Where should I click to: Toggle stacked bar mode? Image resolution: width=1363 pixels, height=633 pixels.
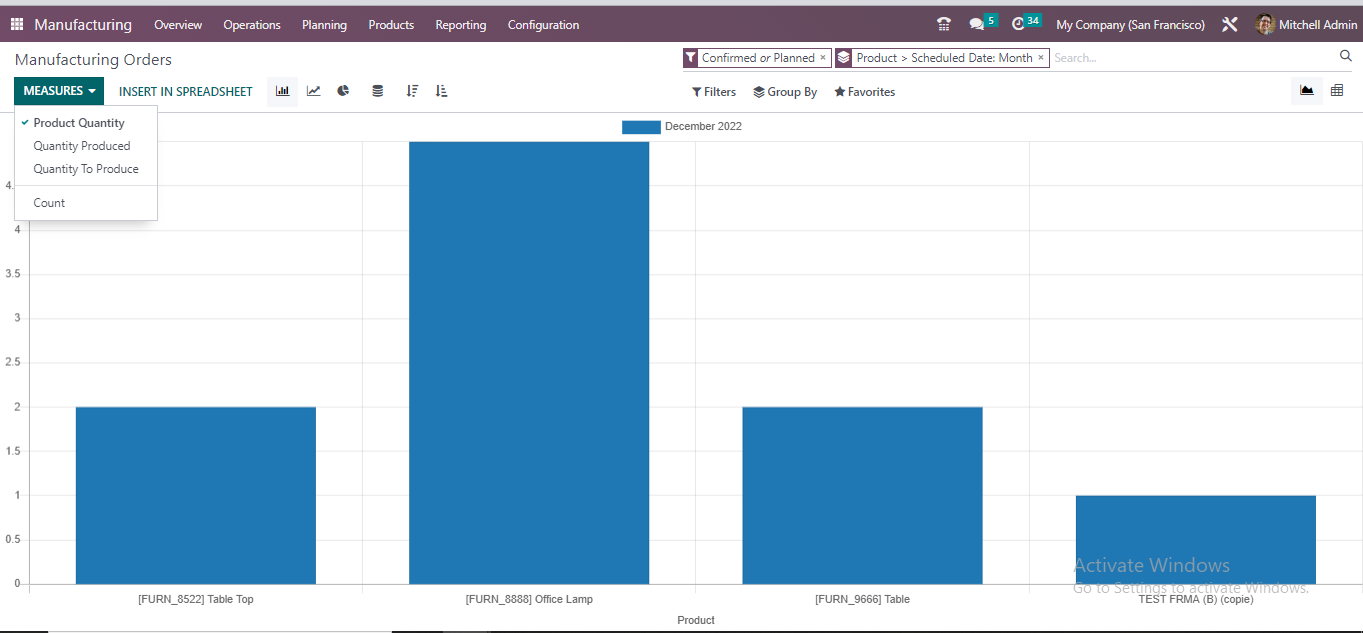[x=377, y=90]
